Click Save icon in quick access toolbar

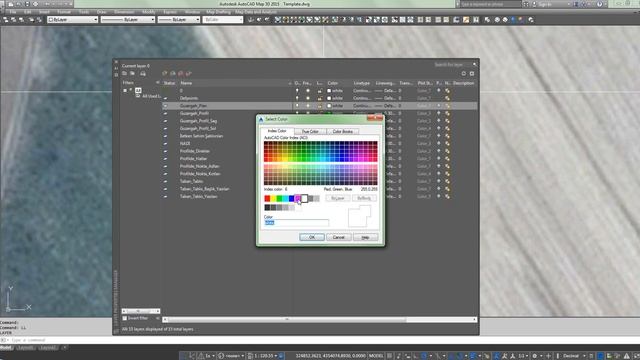coord(27,4)
